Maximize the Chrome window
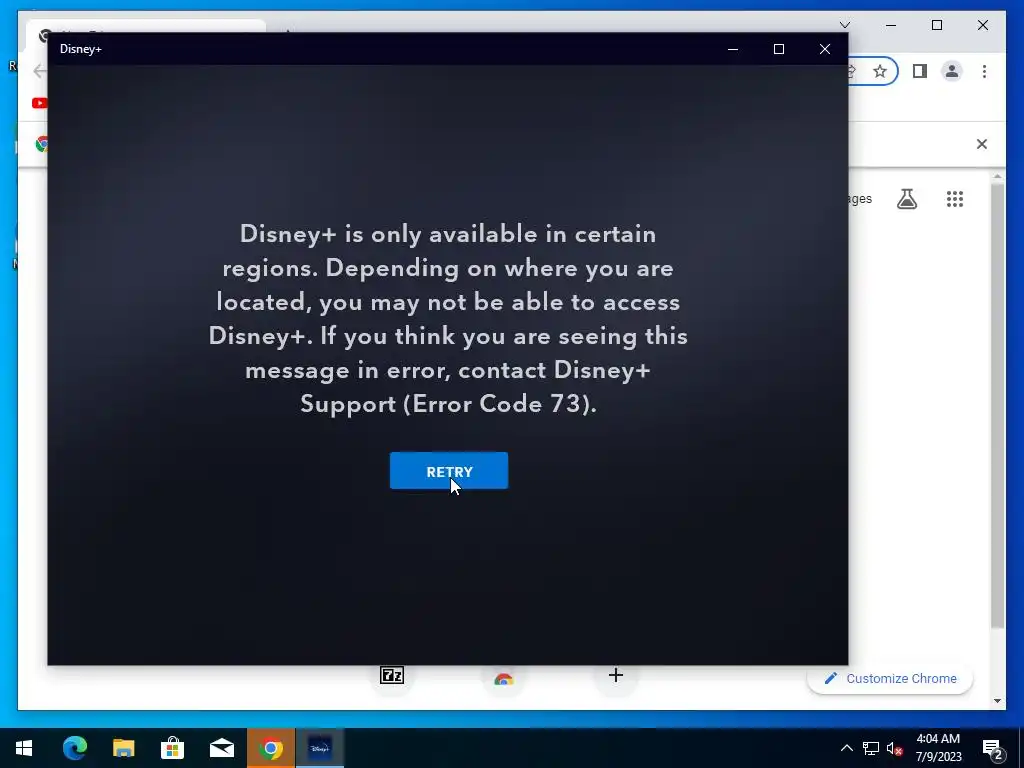 936,25
